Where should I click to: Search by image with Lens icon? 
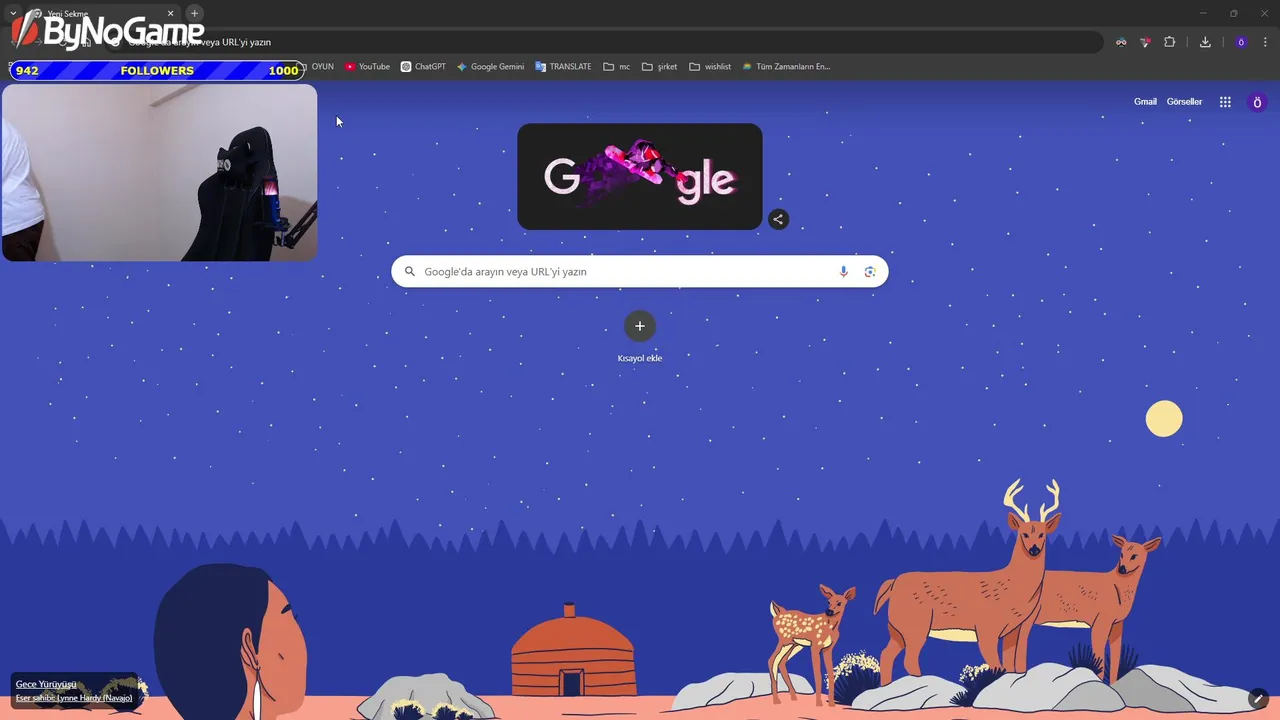click(x=870, y=272)
